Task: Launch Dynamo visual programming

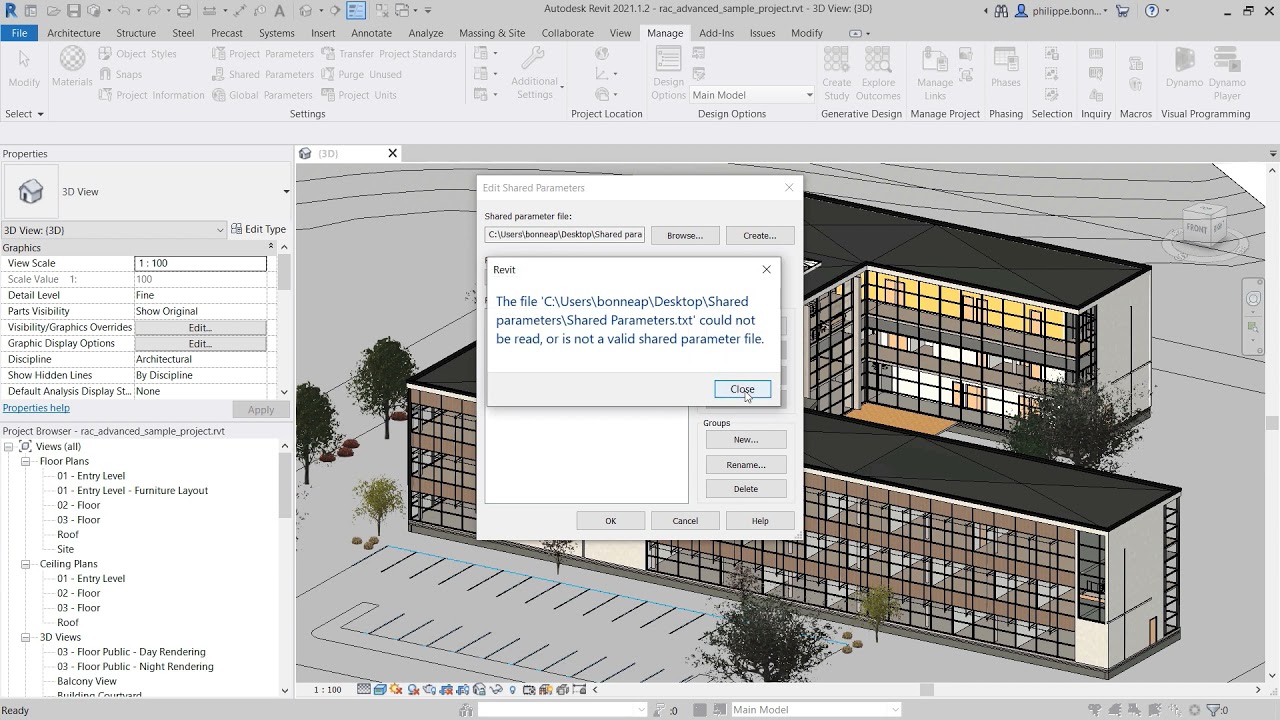Action: pos(1184,68)
